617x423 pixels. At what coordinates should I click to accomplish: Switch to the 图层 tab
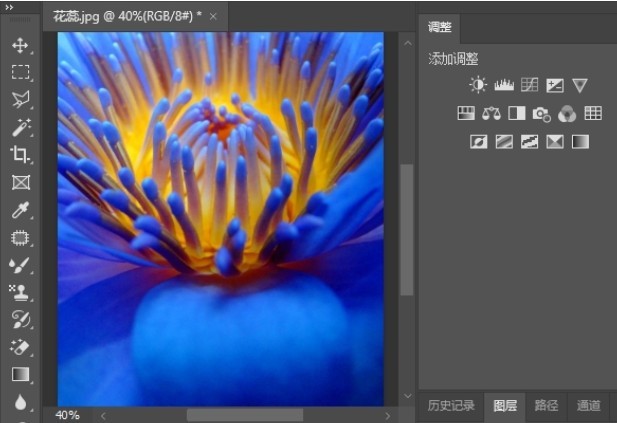tap(505, 405)
